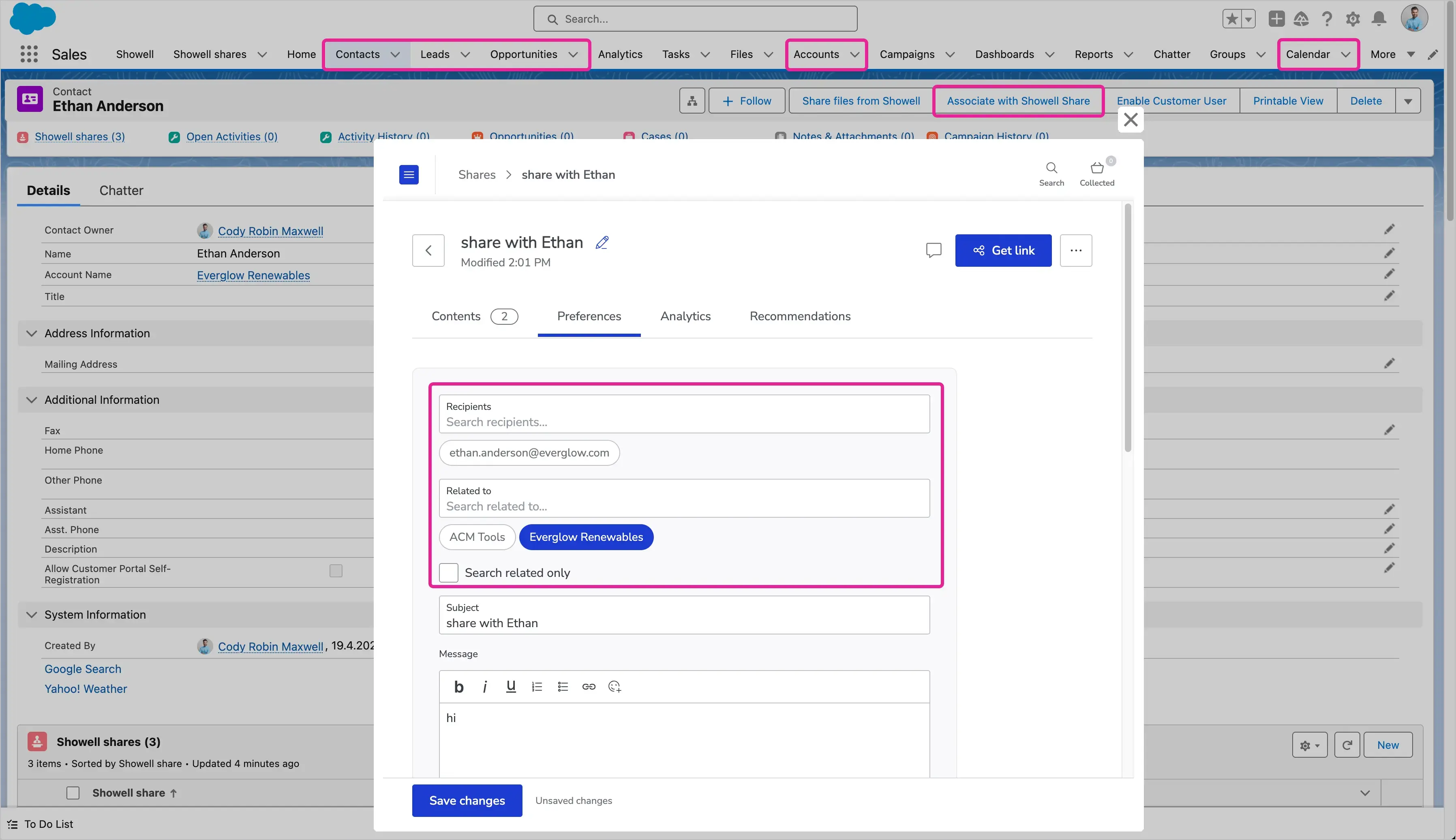Edit the Contact Owner field pencil

(x=1390, y=229)
